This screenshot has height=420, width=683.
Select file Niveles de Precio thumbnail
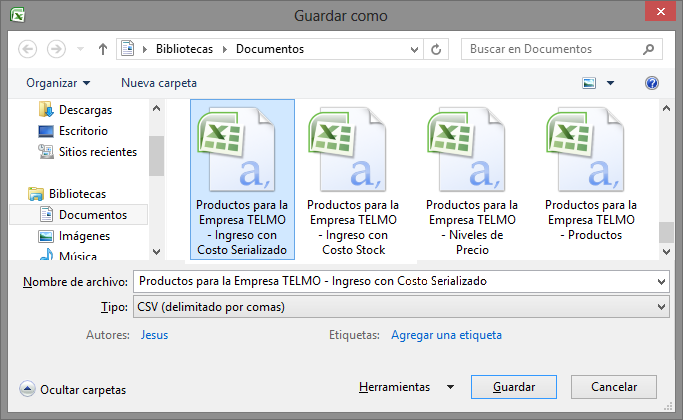coord(472,181)
